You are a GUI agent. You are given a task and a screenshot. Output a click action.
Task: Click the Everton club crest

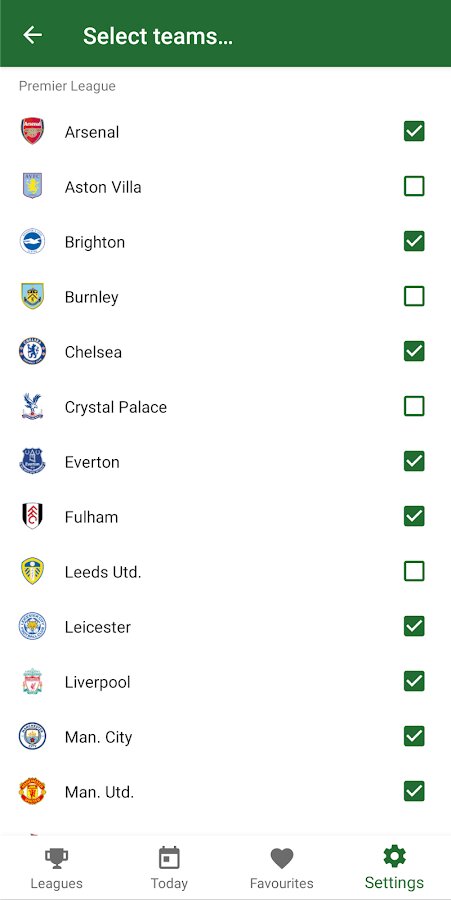[32, 461]
